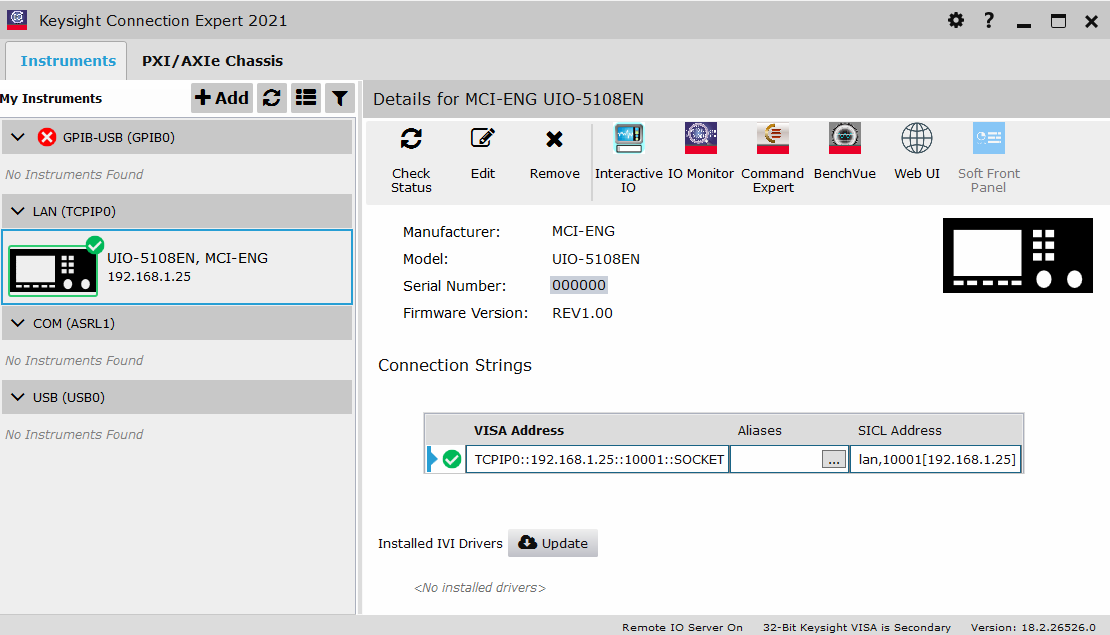Maximize the Connection Expert window
This screenshot has width=1110, height=635.
pos(1058,21)
